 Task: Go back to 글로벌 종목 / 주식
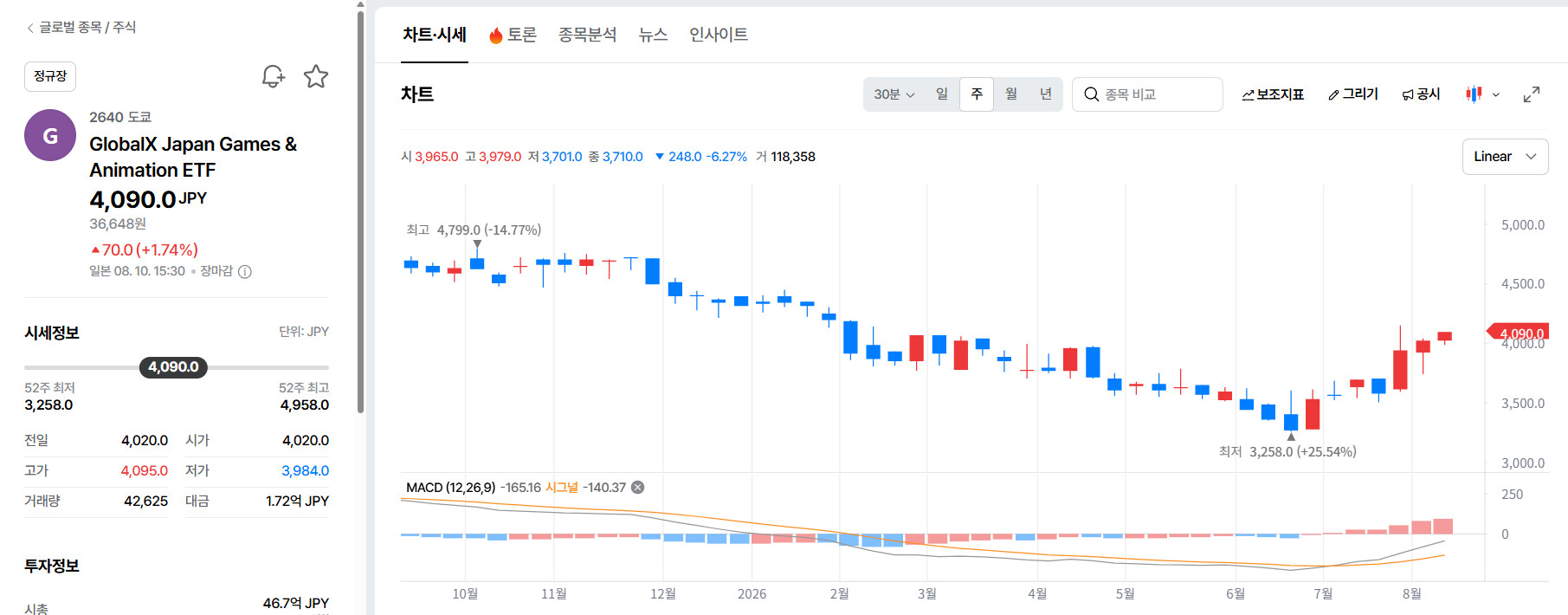coord(81,28)
